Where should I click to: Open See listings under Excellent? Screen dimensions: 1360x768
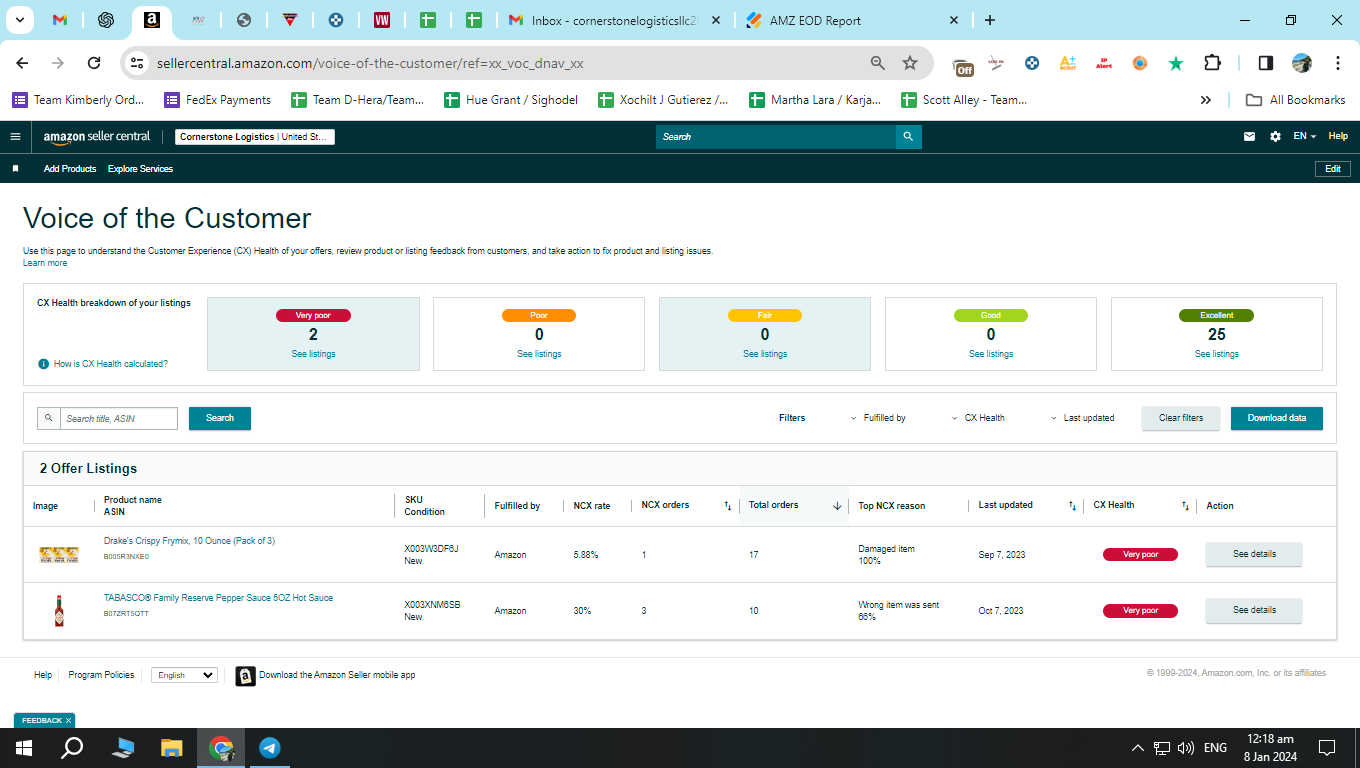[1217, 354]
